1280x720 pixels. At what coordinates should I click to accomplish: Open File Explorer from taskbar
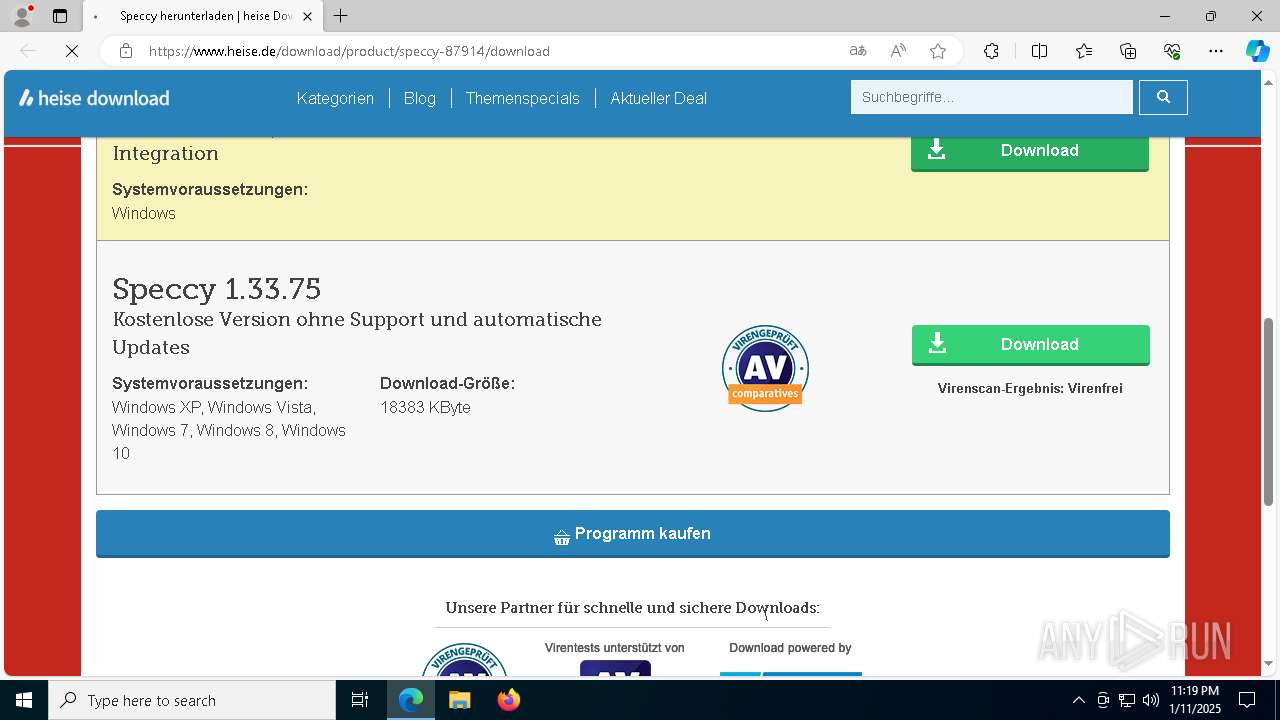pyautogui.click(x=459, y=700)
